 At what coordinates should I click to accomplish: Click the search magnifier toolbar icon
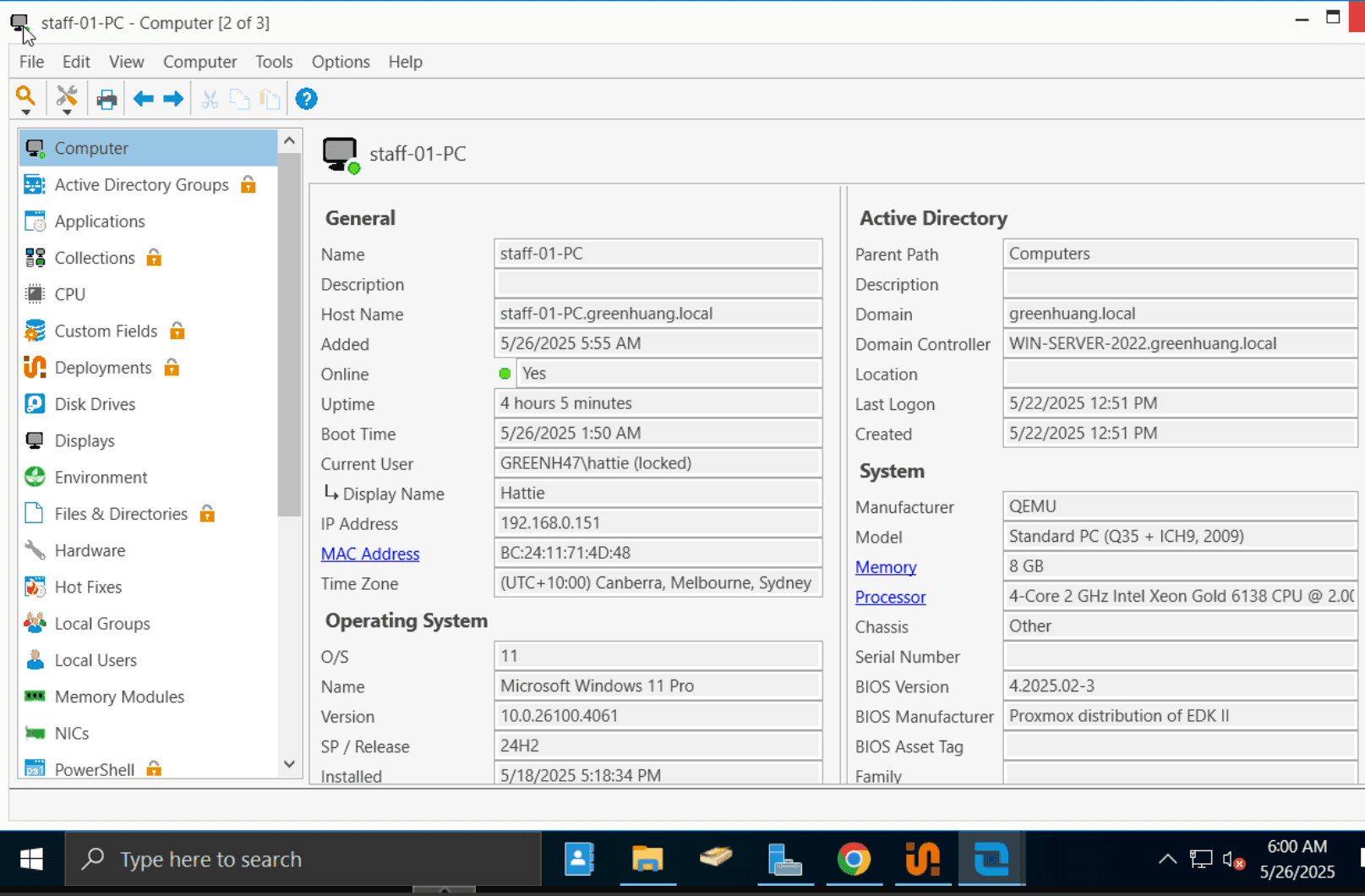point(25,96)
